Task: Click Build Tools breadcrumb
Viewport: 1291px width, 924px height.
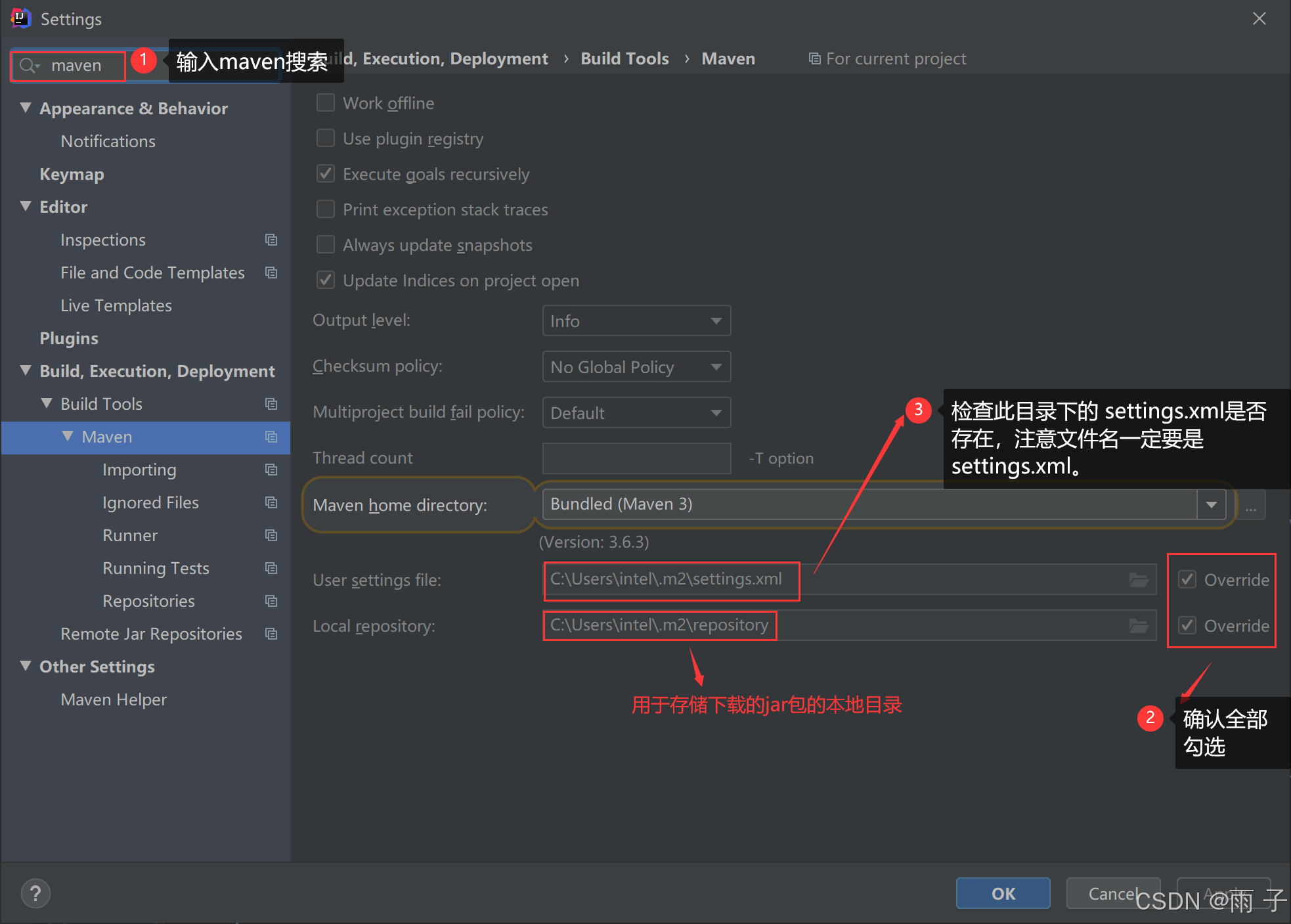Action: click(x=624, y=59)
